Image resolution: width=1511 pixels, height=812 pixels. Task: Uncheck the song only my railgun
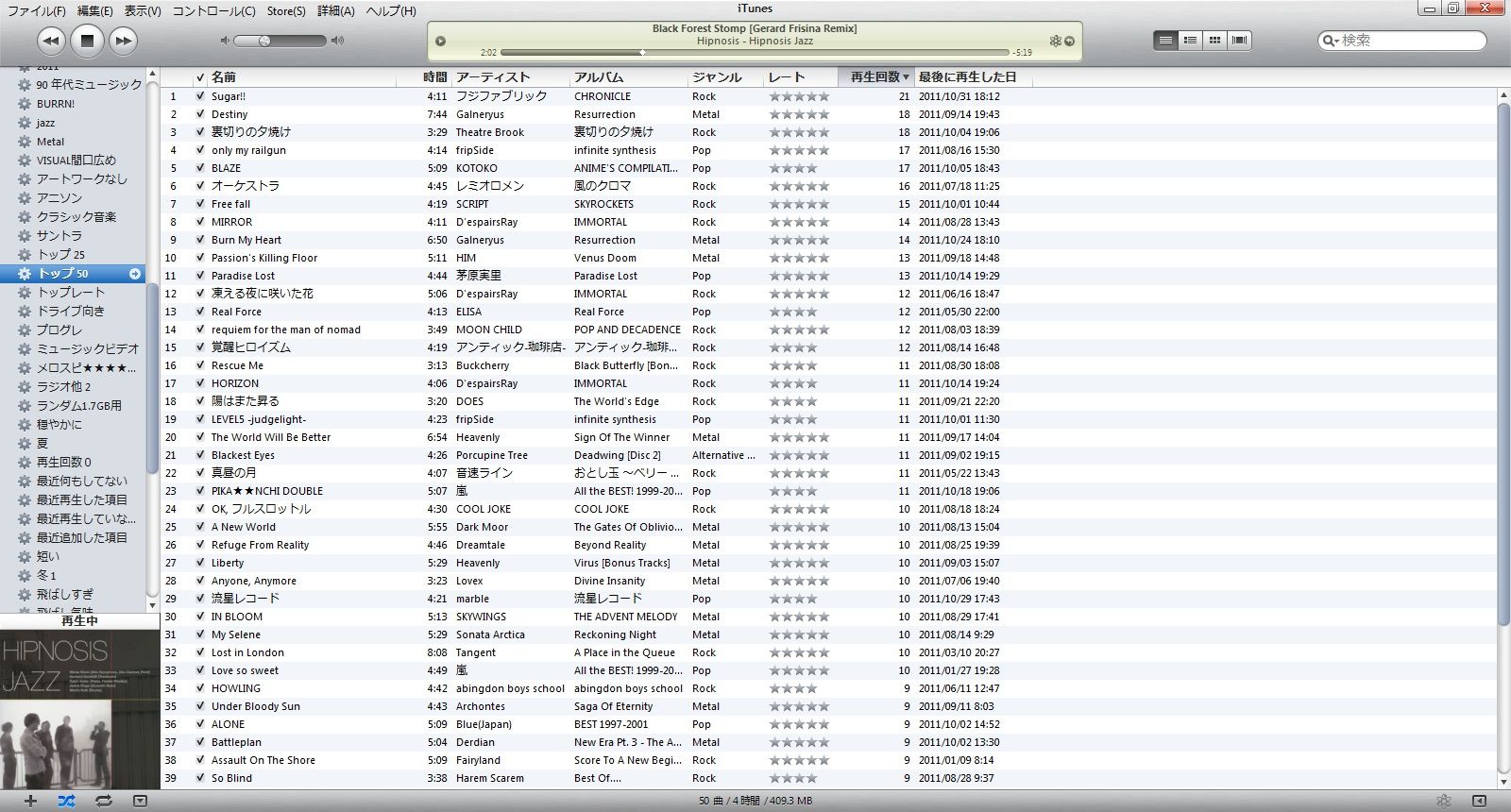pos(200,150)
